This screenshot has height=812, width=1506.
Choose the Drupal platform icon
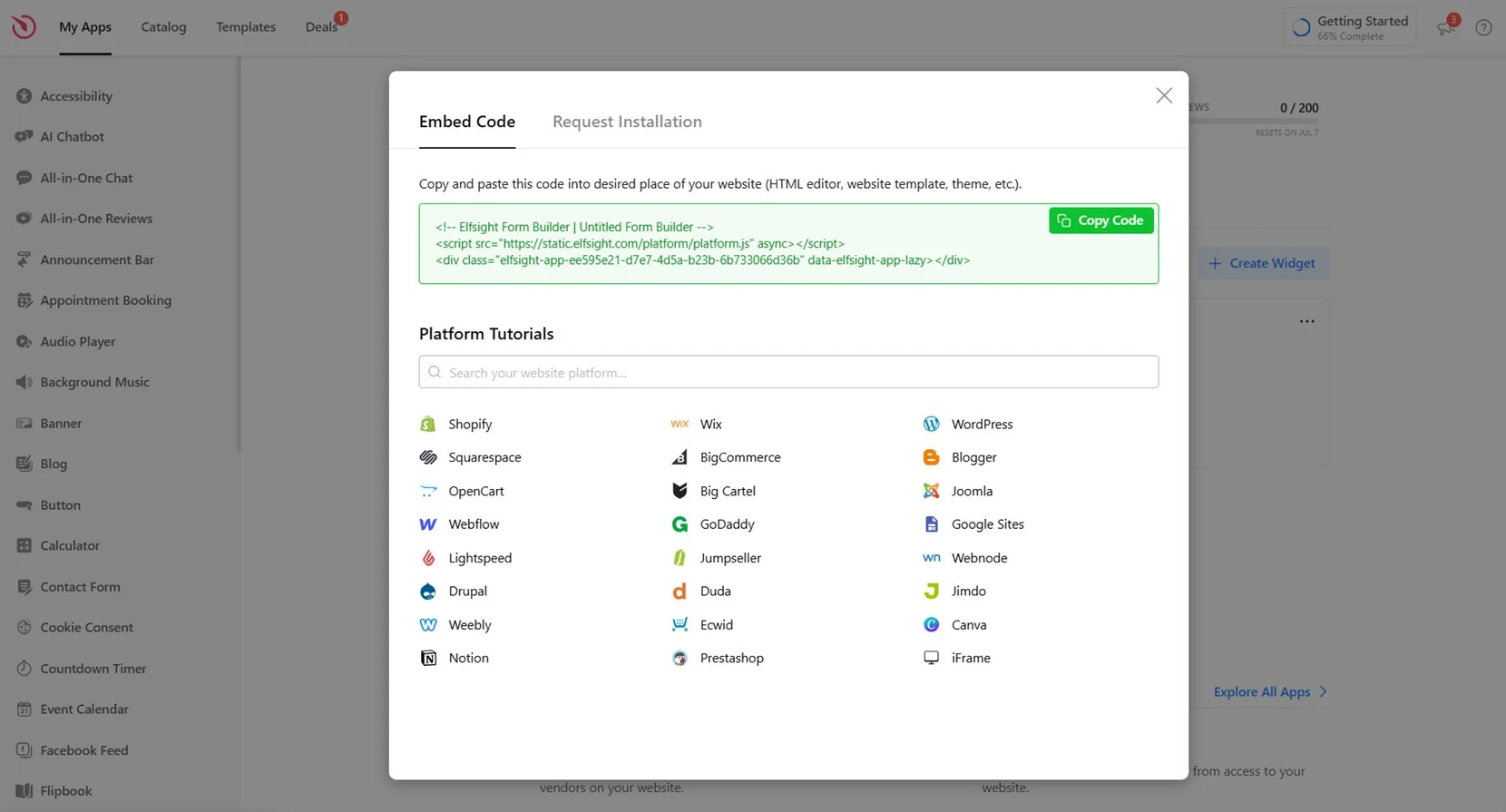click(428, 592)
